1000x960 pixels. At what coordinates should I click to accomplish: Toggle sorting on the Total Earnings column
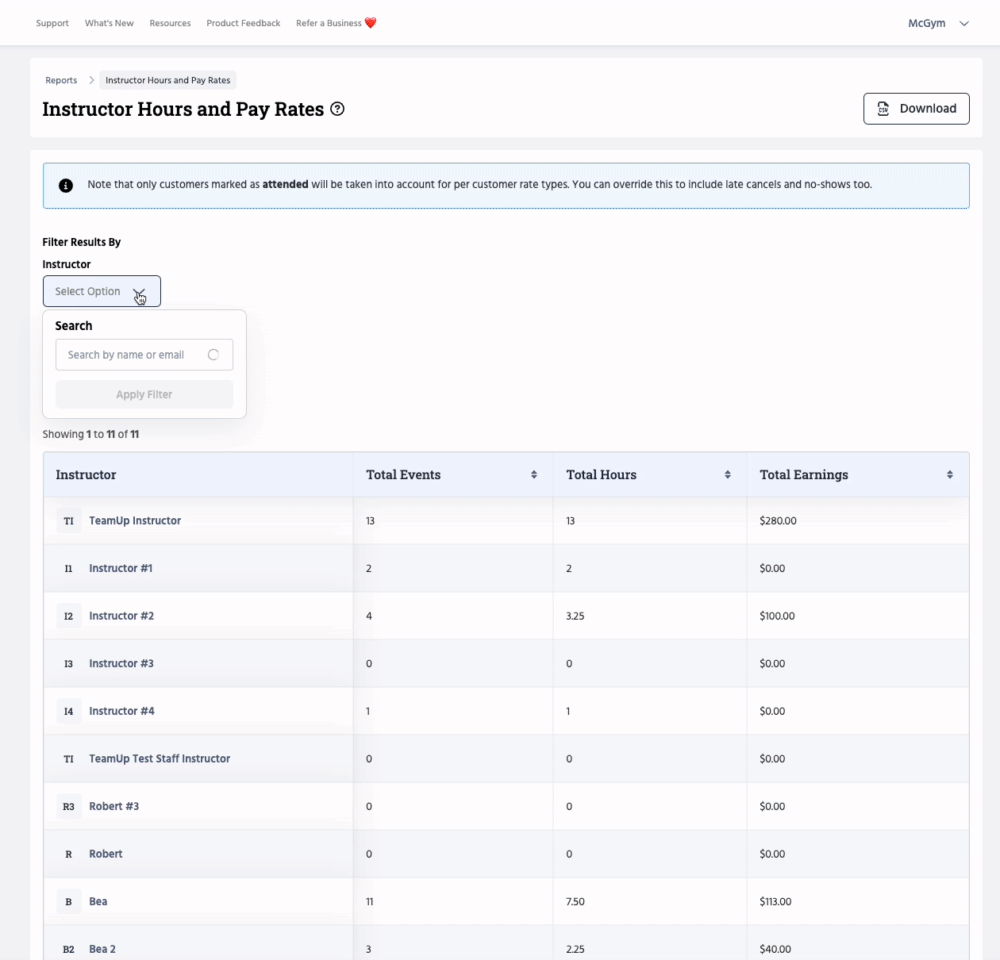coord(950,474)
